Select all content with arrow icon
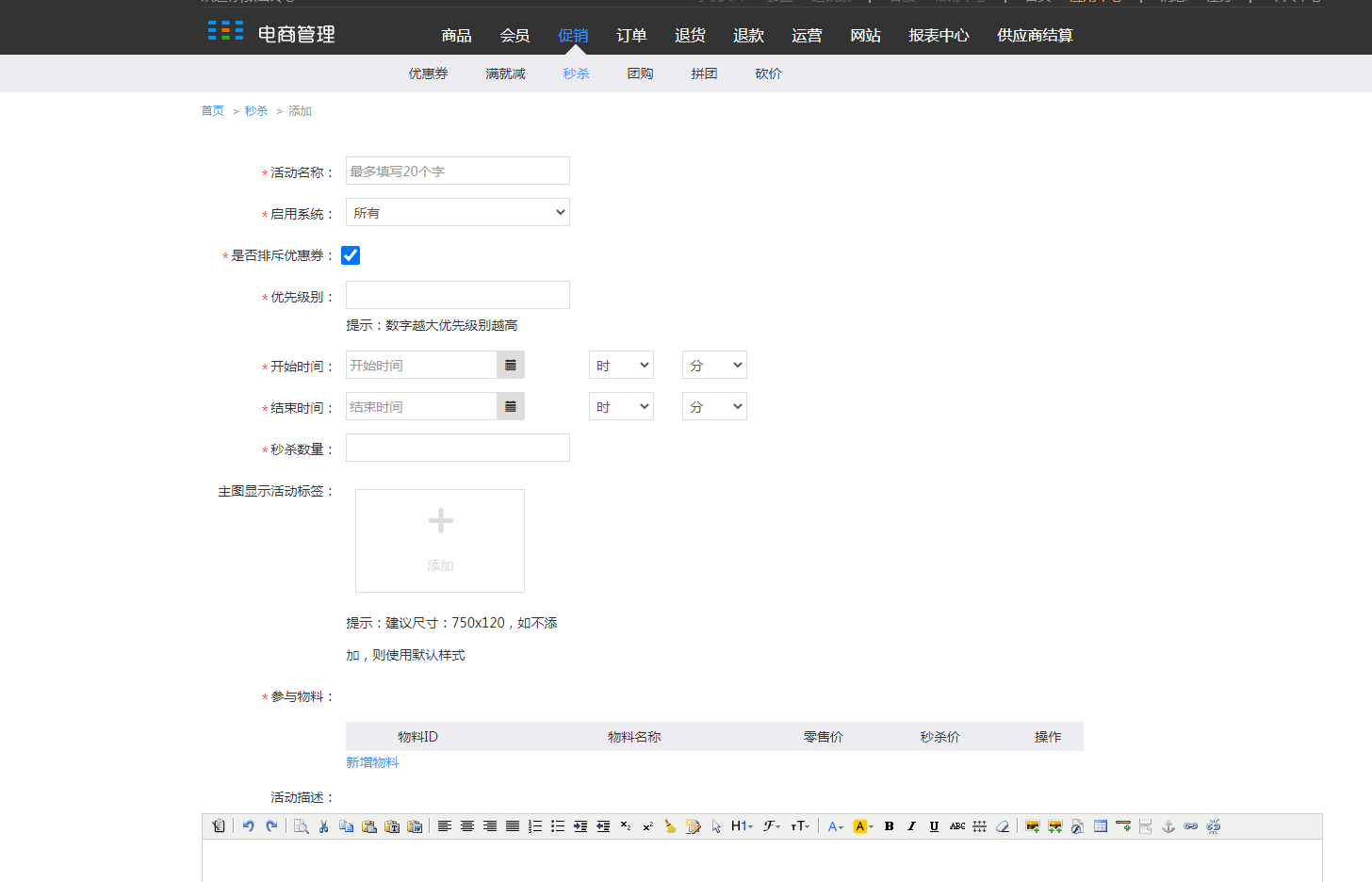1372x882 pixels. click(x=716, y=826)
